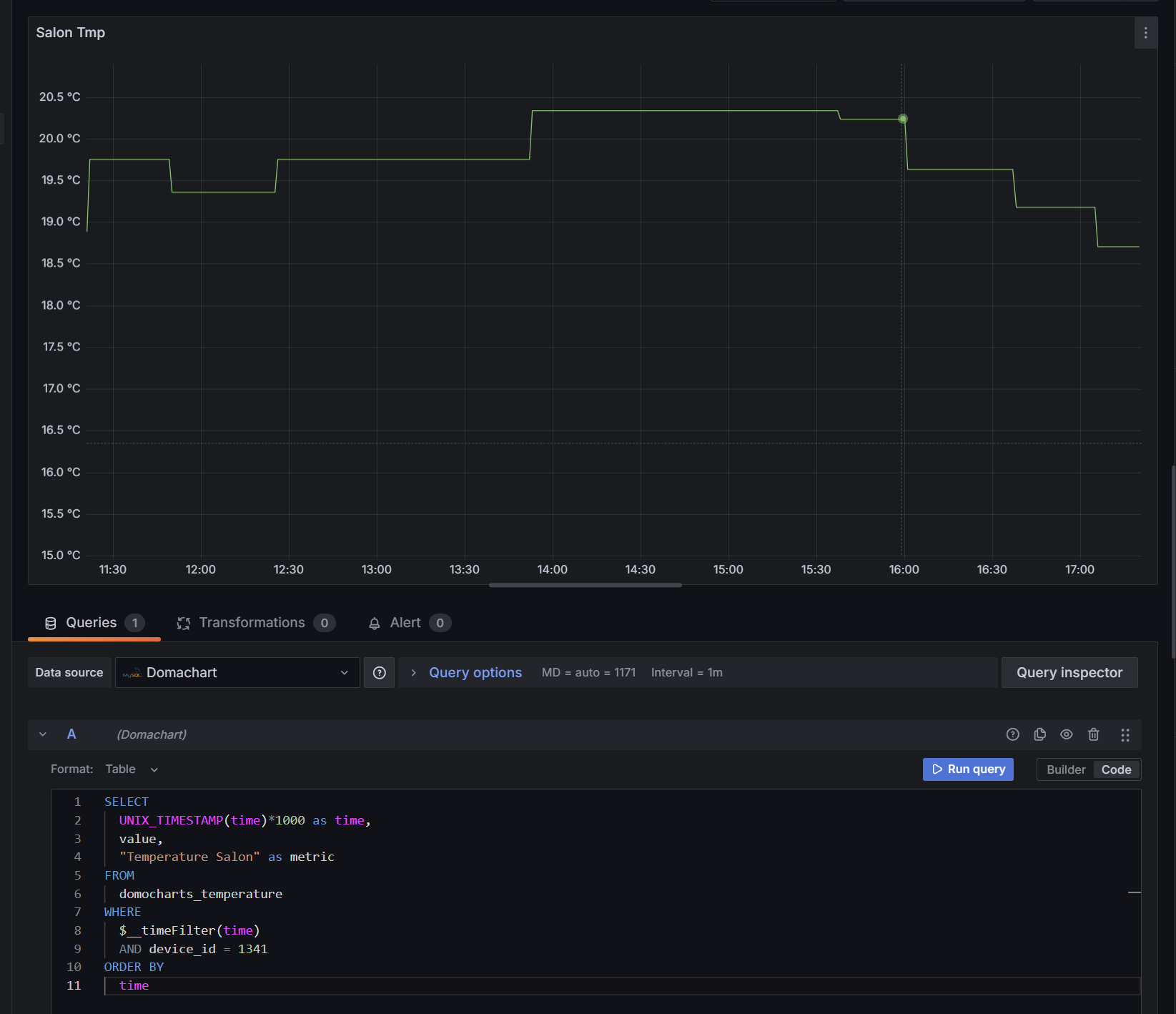Click query name A label
The height and width of the screenshot is (1014, 1176).
71,734
